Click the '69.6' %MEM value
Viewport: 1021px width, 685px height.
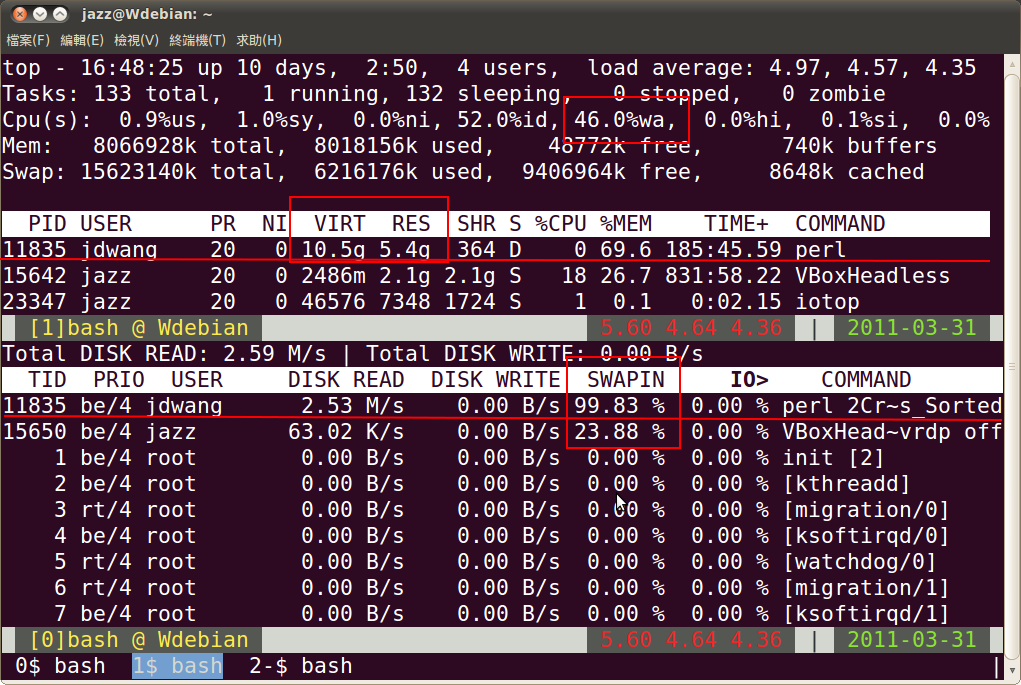click(626, 250)
